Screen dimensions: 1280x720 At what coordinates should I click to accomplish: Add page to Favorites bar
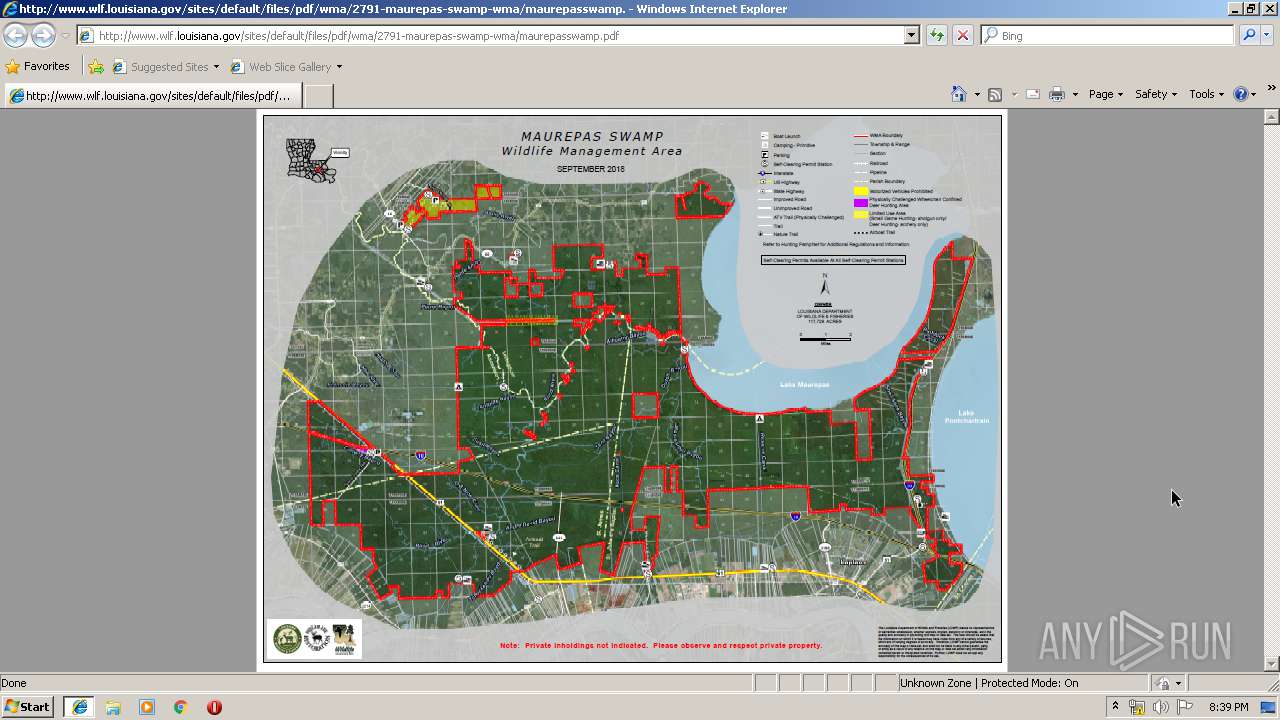(x=96, y=67)
